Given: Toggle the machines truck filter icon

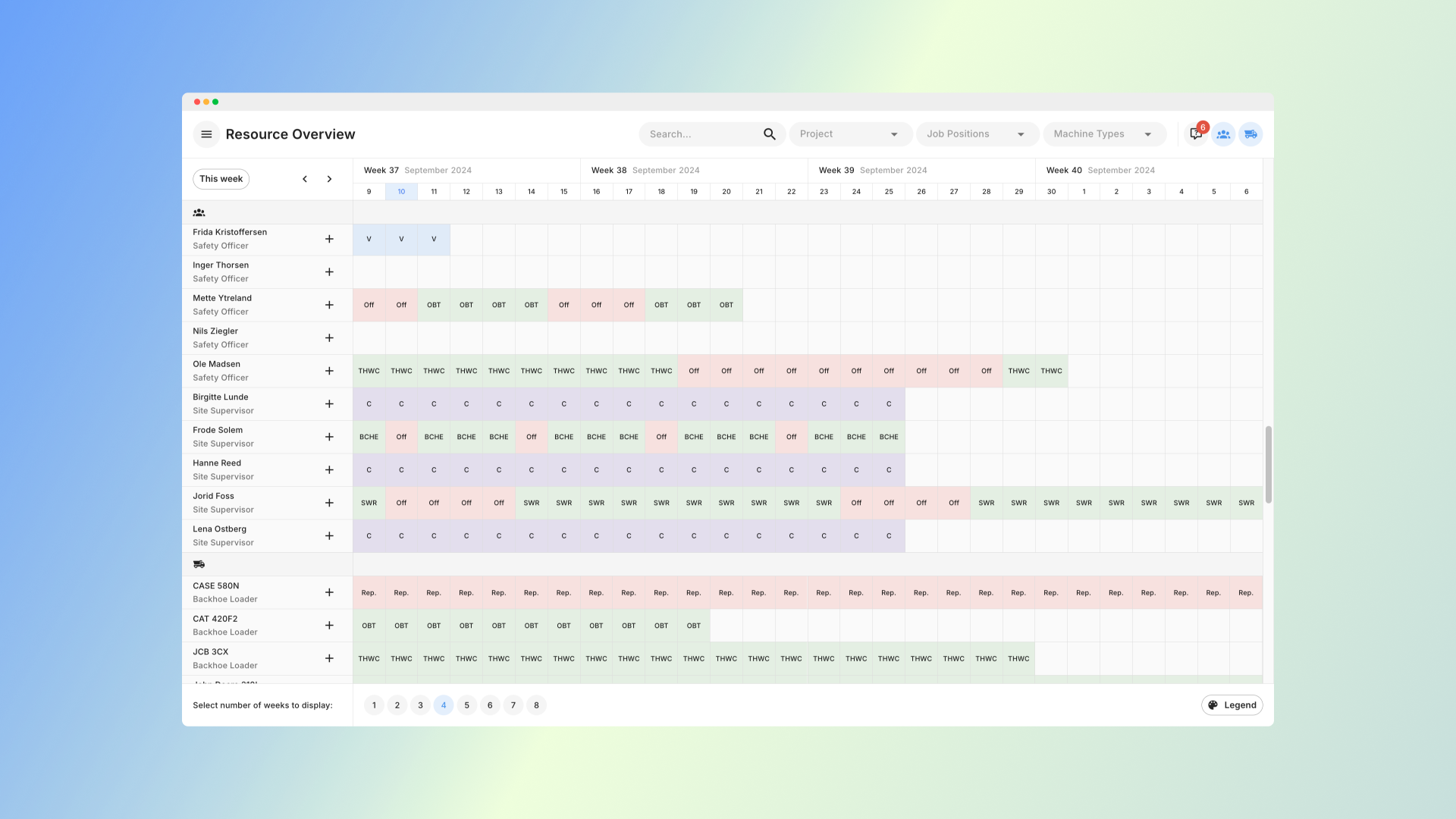Looking at the screenshot, I should [1250, 134].
